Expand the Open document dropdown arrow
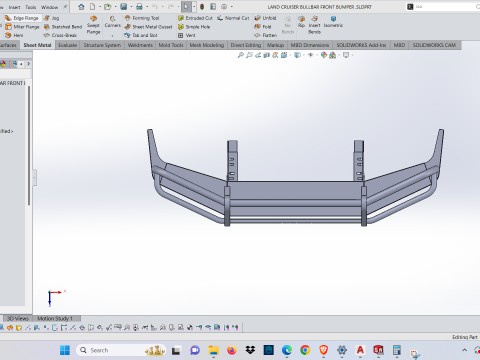 [115, 7]
